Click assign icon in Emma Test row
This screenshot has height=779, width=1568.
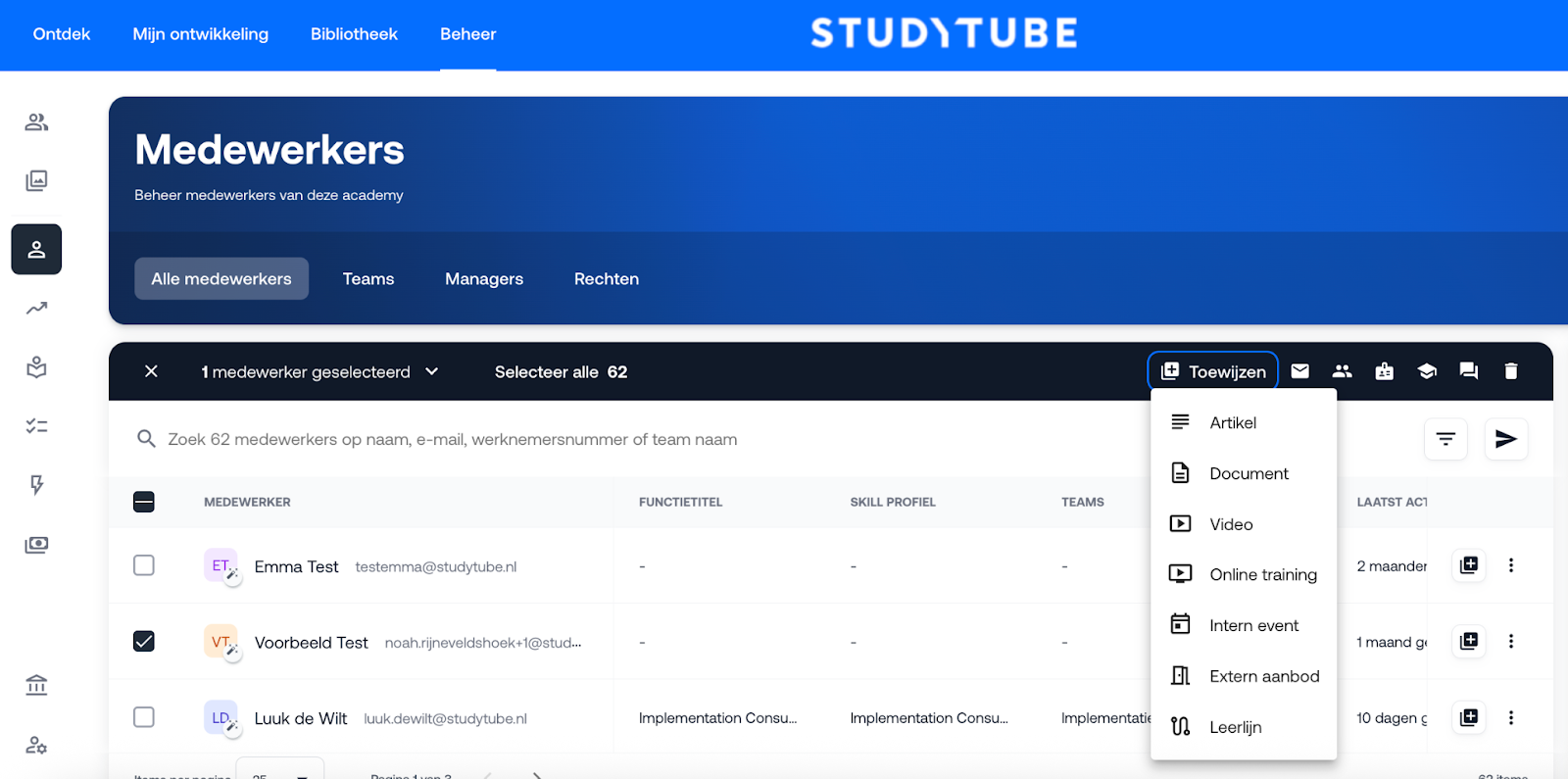[1469, 565]
